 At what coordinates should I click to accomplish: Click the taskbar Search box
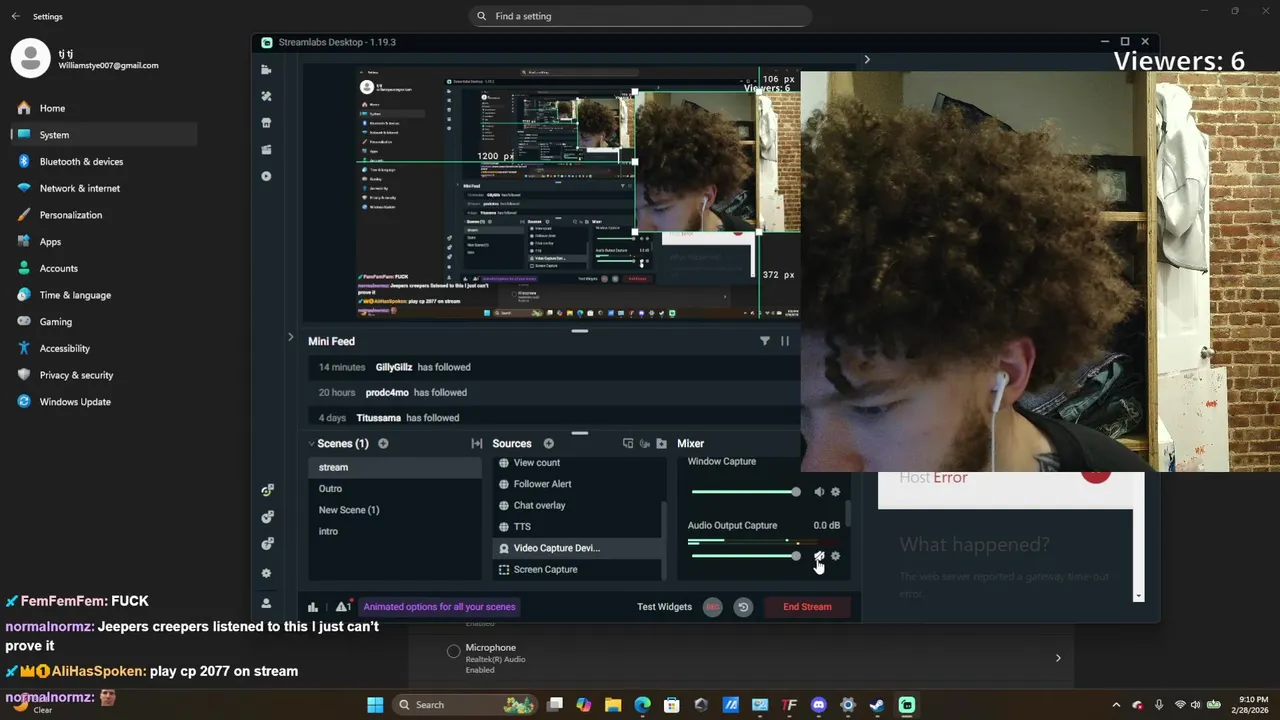[x=464, y=705]
